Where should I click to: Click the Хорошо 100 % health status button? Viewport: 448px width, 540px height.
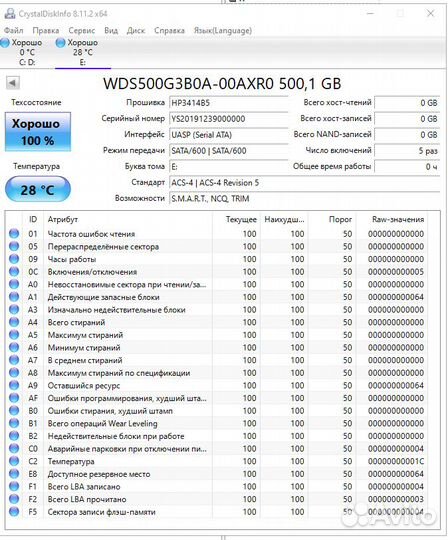(38, 132)
